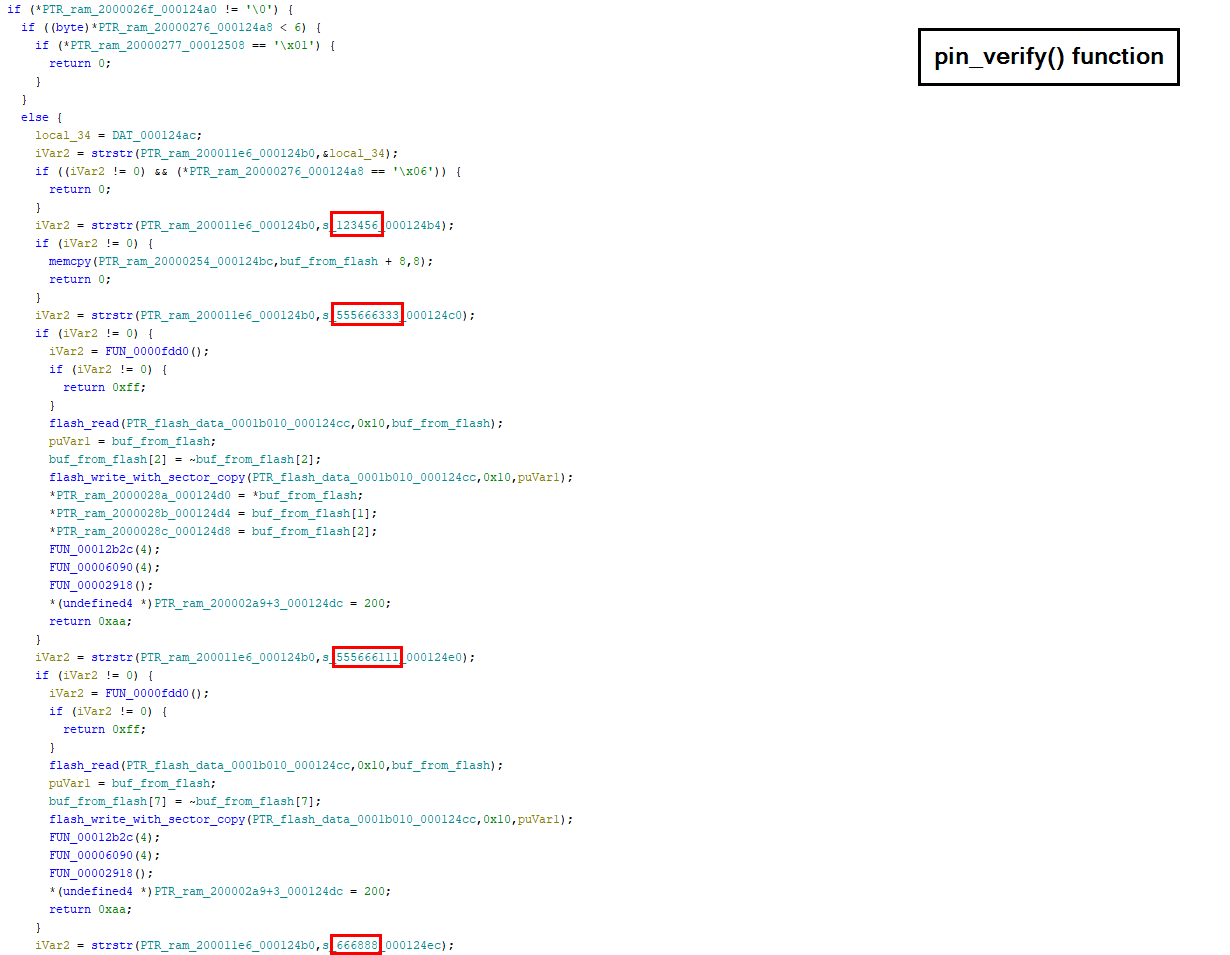This screenshot has width=1230, height=955.
Task: Select the highlighted 555666333 string
Action: point(367,315)
